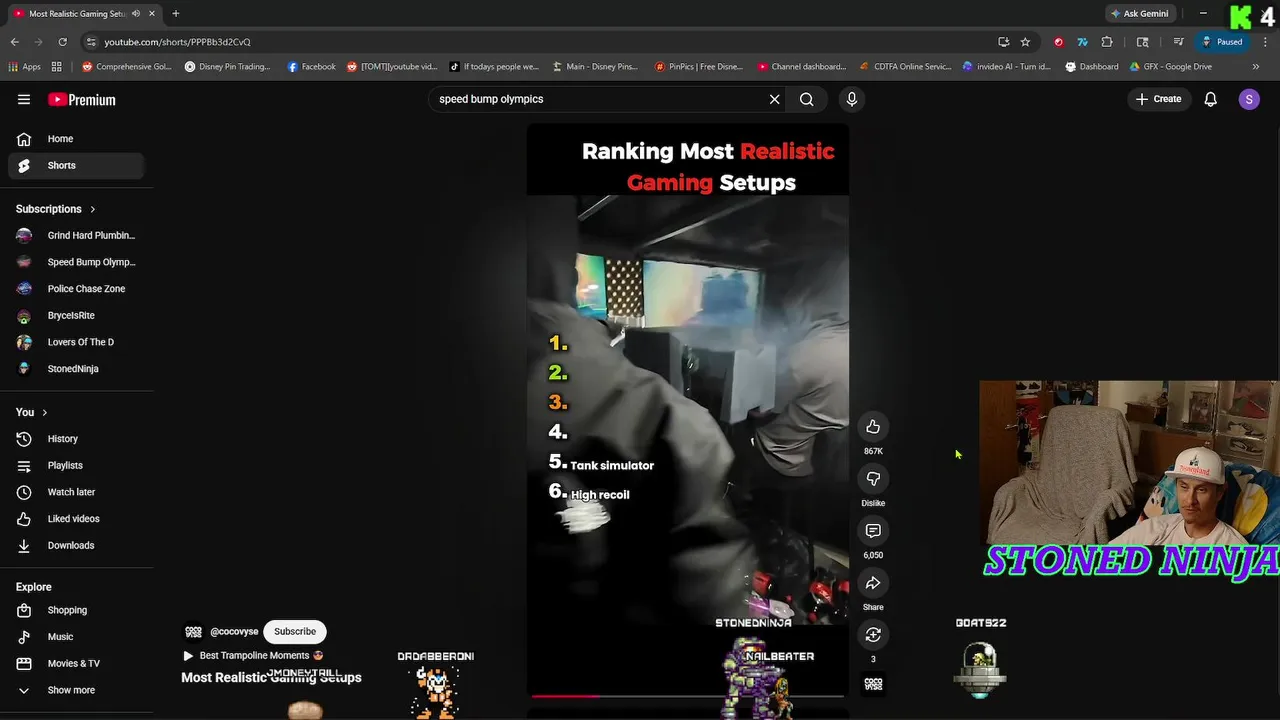Open Playlists in sidebar
Viewport: 1280px width, 720px height.
click(76, 465)
